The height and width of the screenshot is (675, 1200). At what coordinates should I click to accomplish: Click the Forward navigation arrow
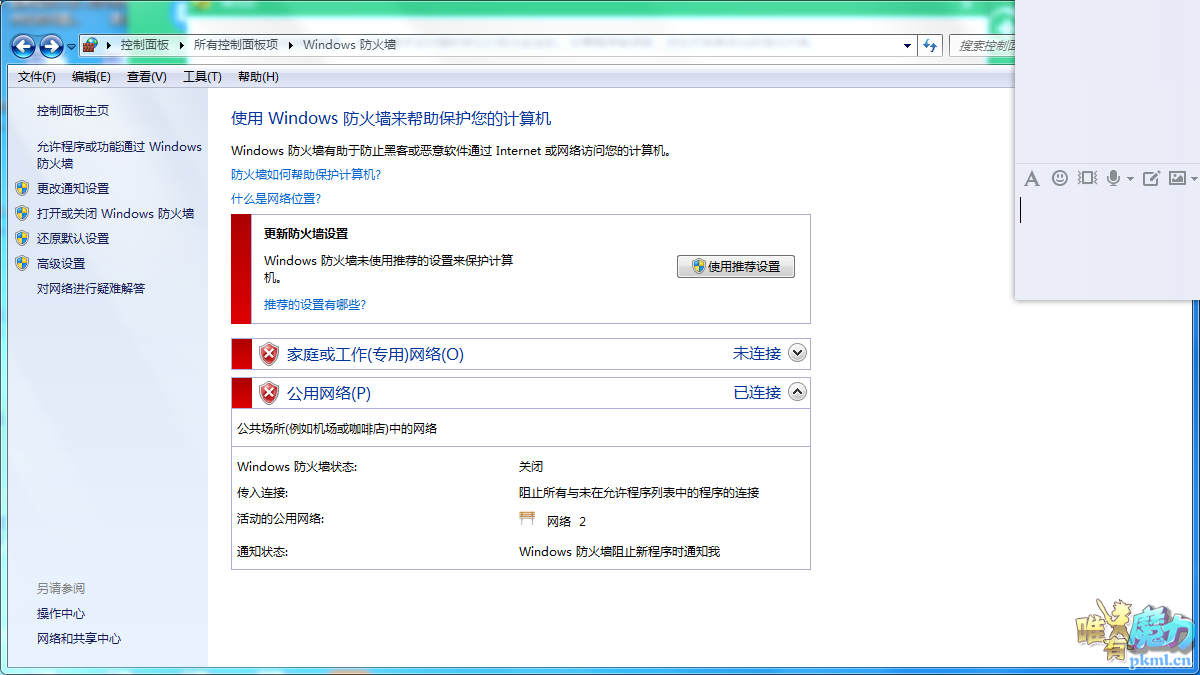coord(51,46)
